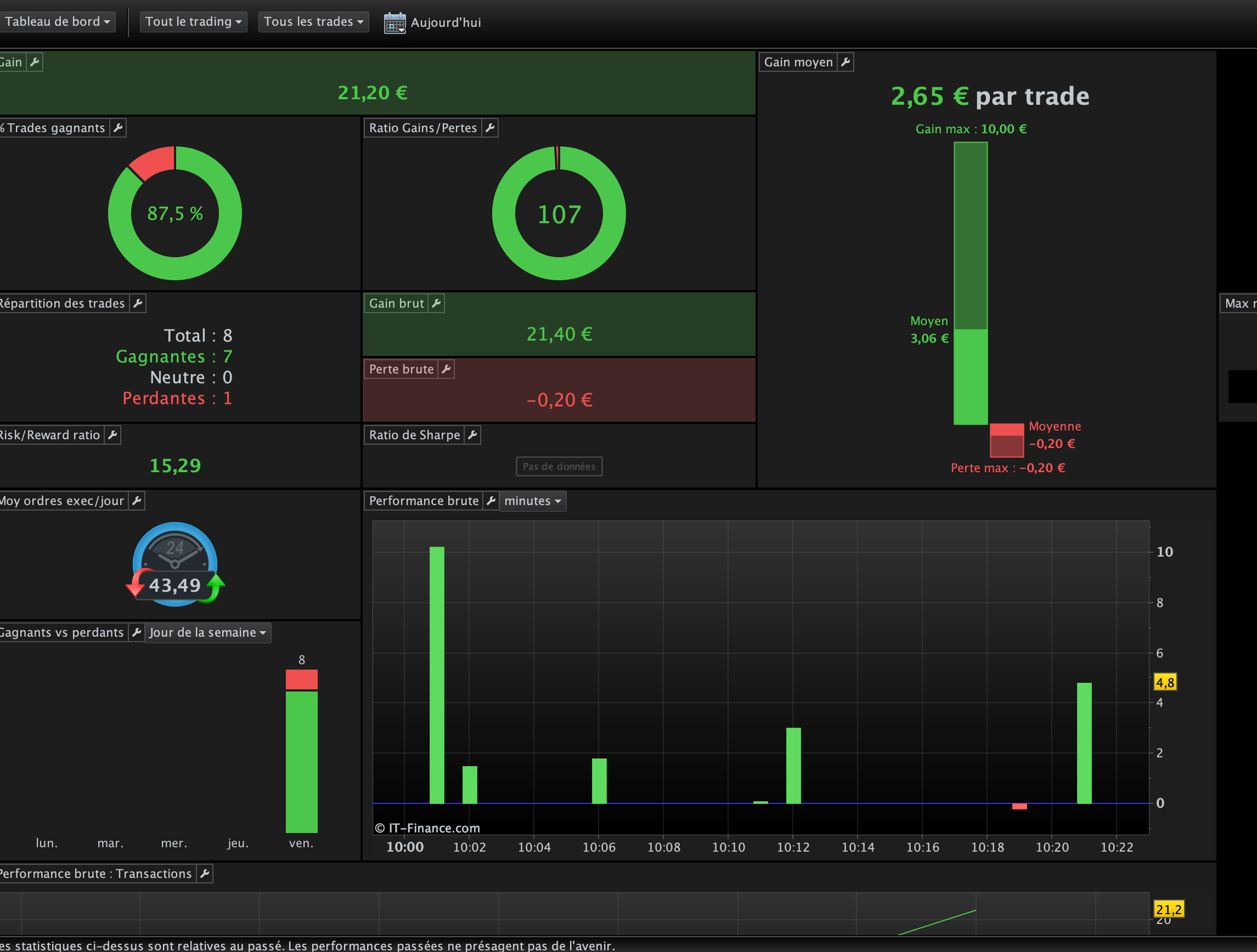The width and height of the screenshot is (1257, 952).
Task: Open the Tous les trades dropdown
Action: pos(313,21)
